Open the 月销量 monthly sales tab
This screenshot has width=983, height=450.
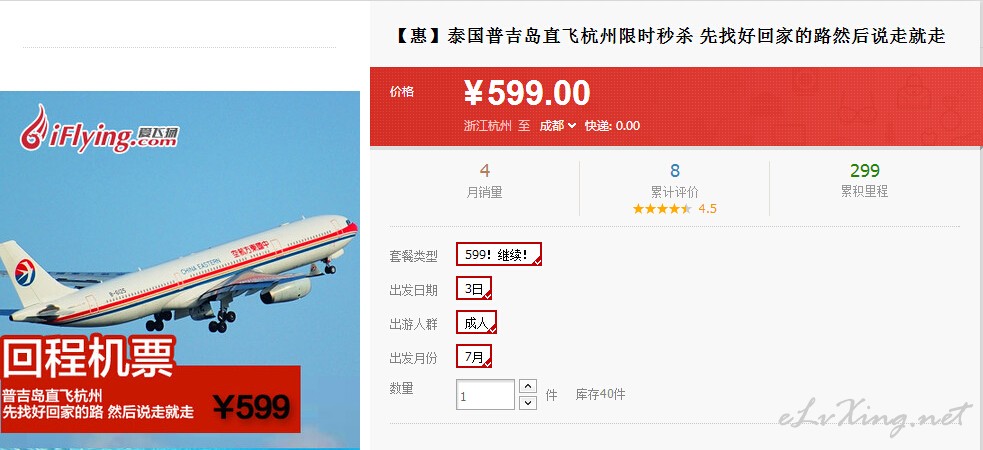pos(484,182)
